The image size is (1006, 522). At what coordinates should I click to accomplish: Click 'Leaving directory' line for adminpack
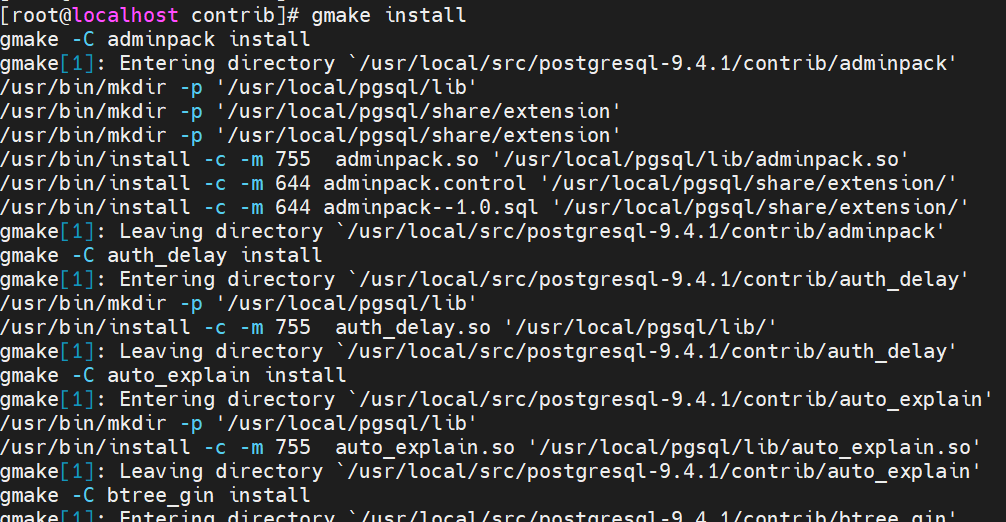[472, 231]
